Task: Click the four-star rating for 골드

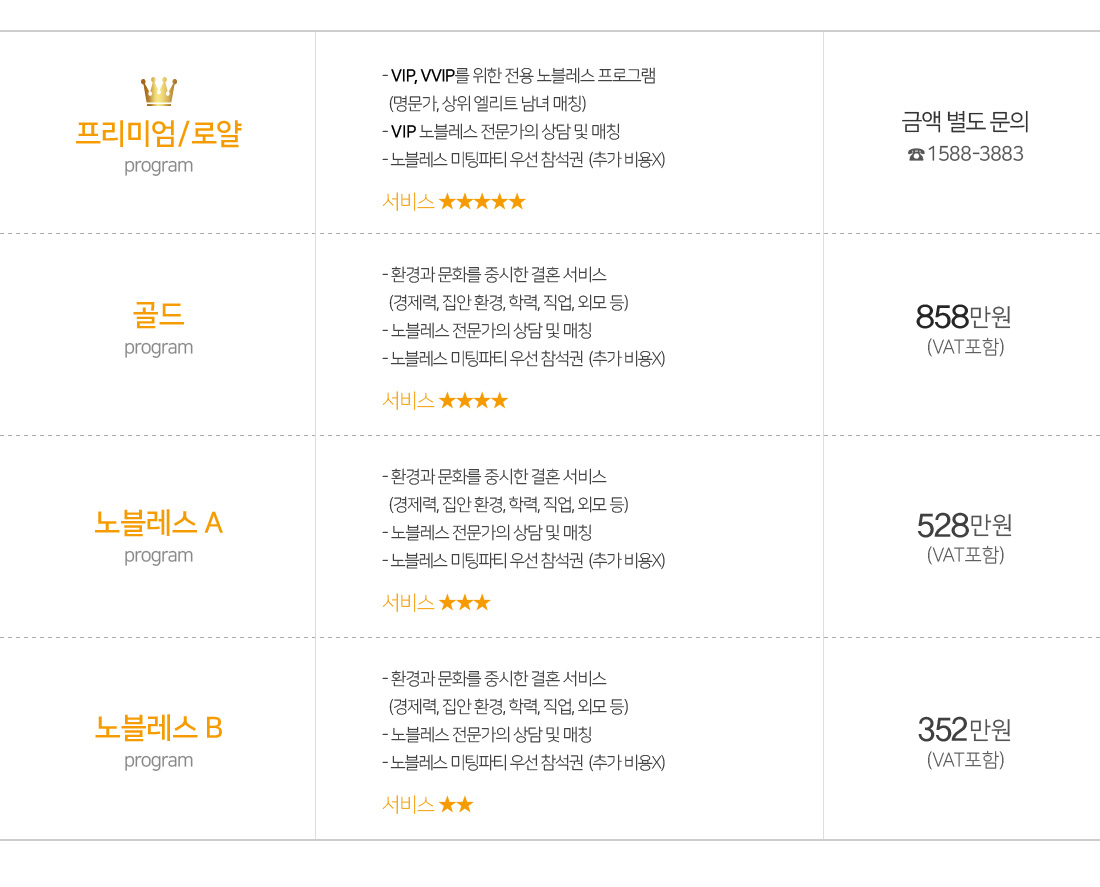Action: click(x=473, y=401)
